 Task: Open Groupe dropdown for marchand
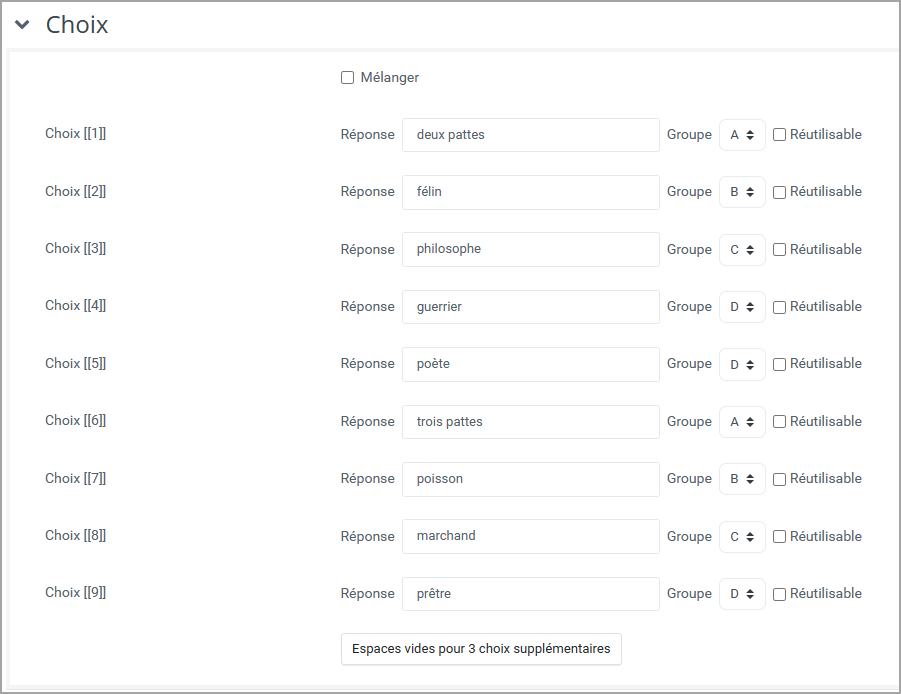[742, 537]
